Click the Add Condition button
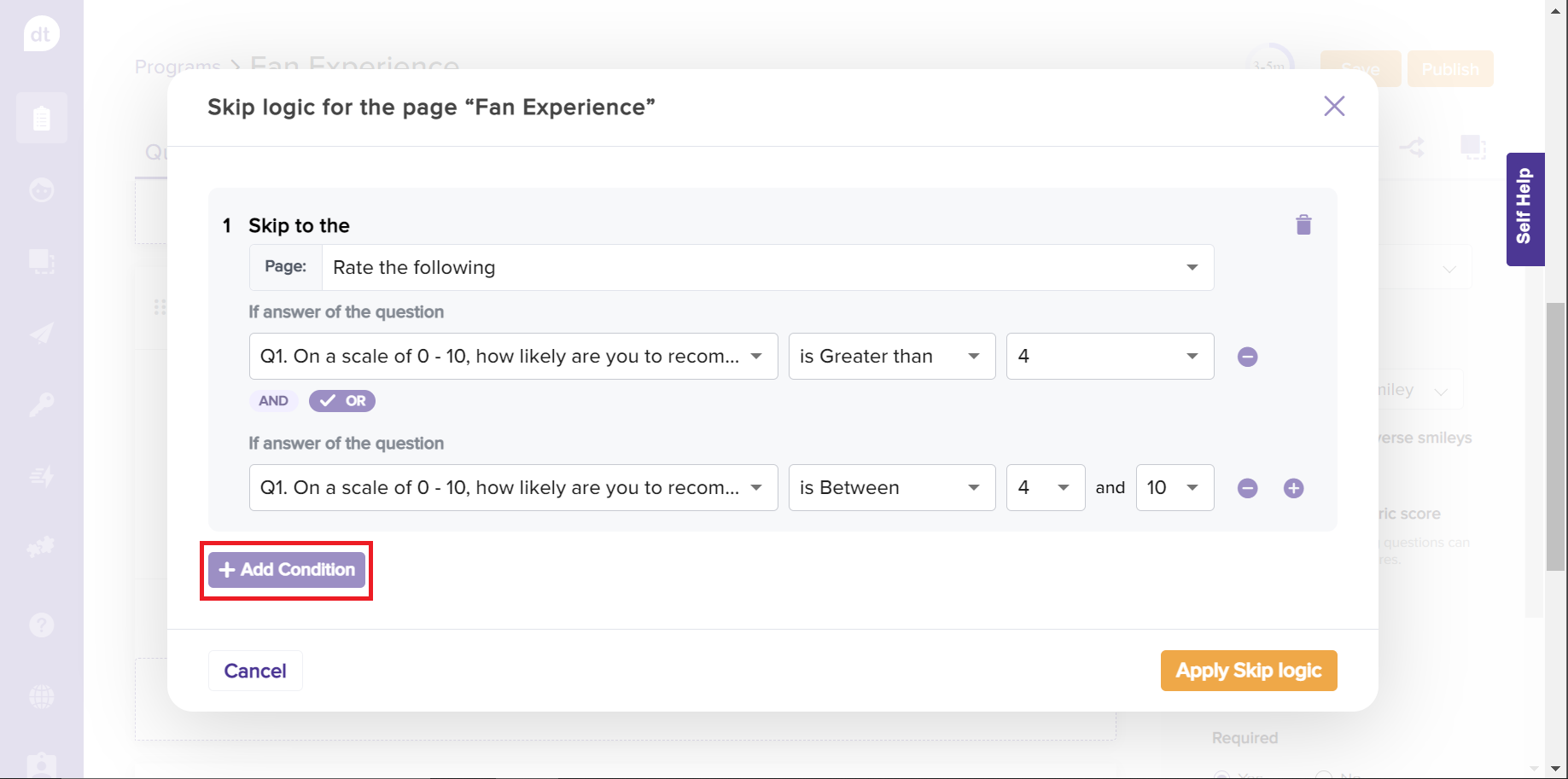Screen dimensions: 1568x779 point(287,570)
